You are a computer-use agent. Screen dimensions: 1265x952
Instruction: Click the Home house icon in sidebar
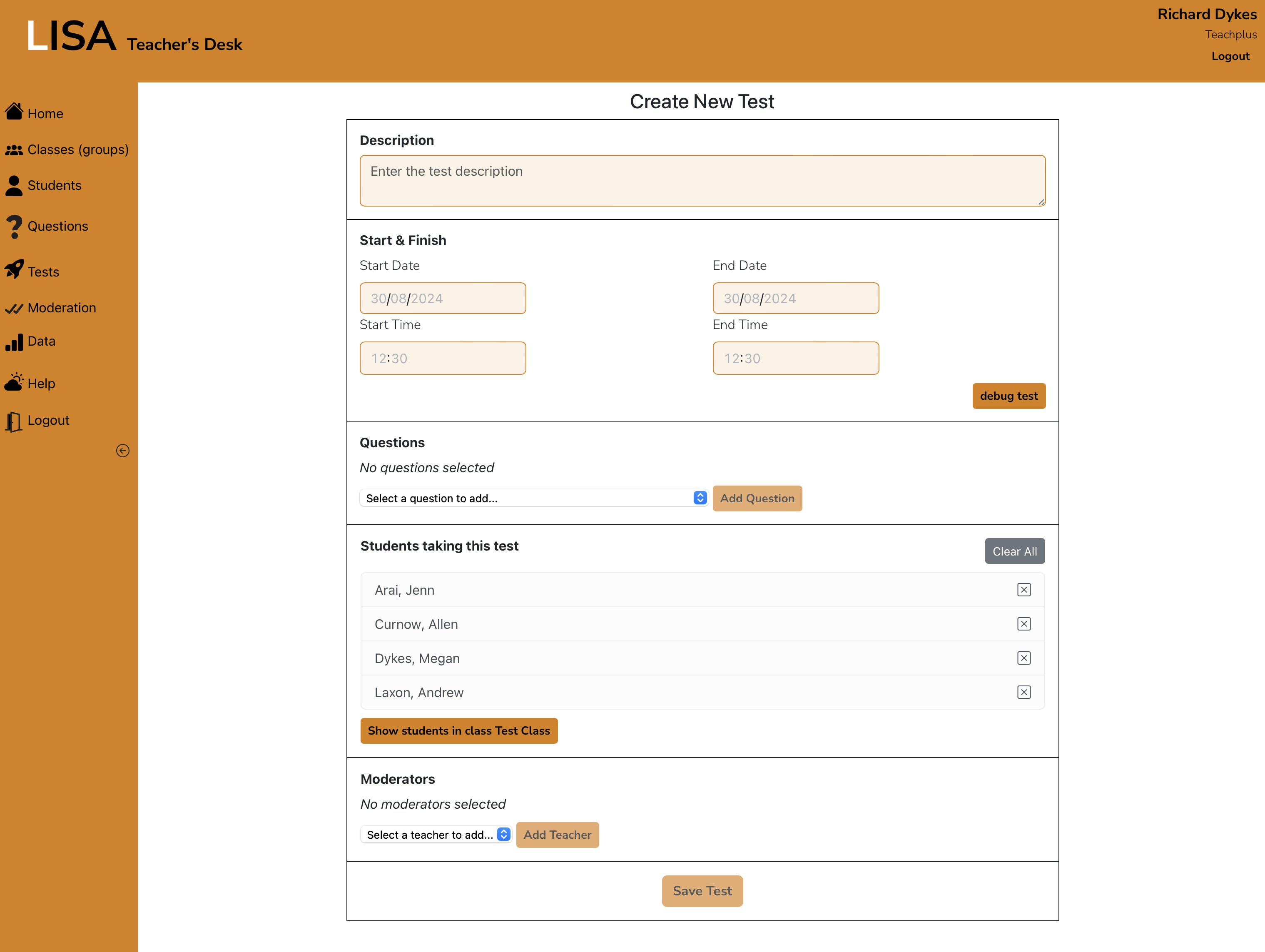(x=14, y=112)
